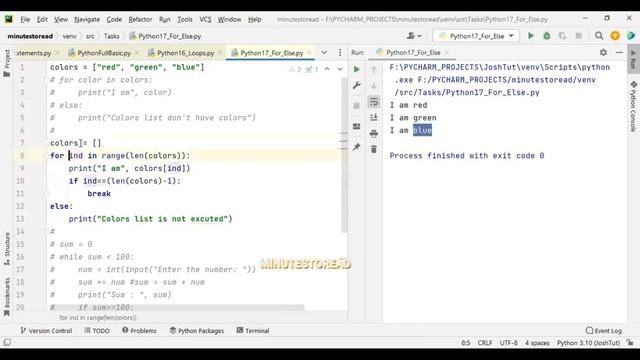Close the Python17_For_Else.py editor tab
This screenshot has height=360, width=640.
[x=310, y=53]
